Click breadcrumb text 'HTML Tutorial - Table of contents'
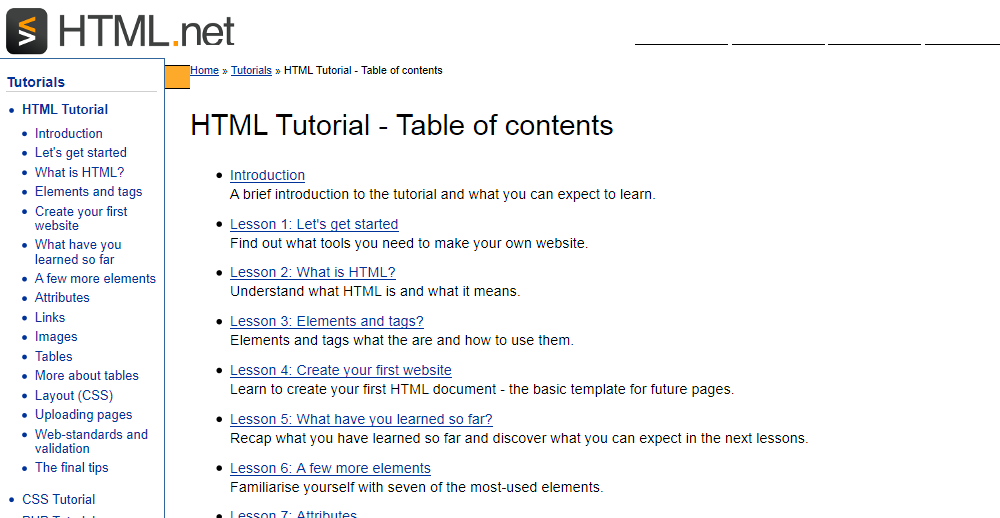This screenshot has width=1000, height=518. coord(363,70)
